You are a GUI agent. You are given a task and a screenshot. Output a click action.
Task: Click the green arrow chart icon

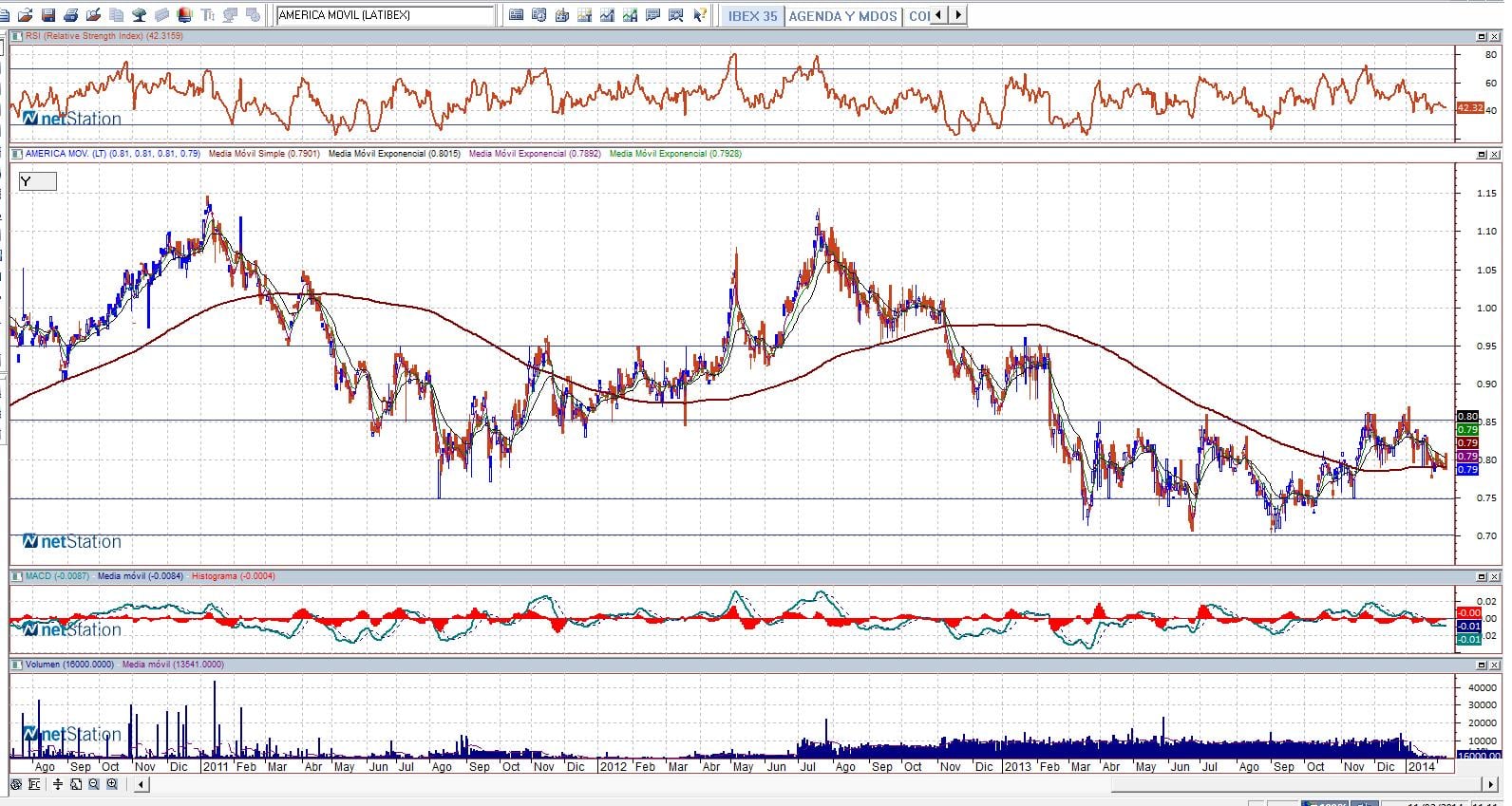(x=631, y=15)
